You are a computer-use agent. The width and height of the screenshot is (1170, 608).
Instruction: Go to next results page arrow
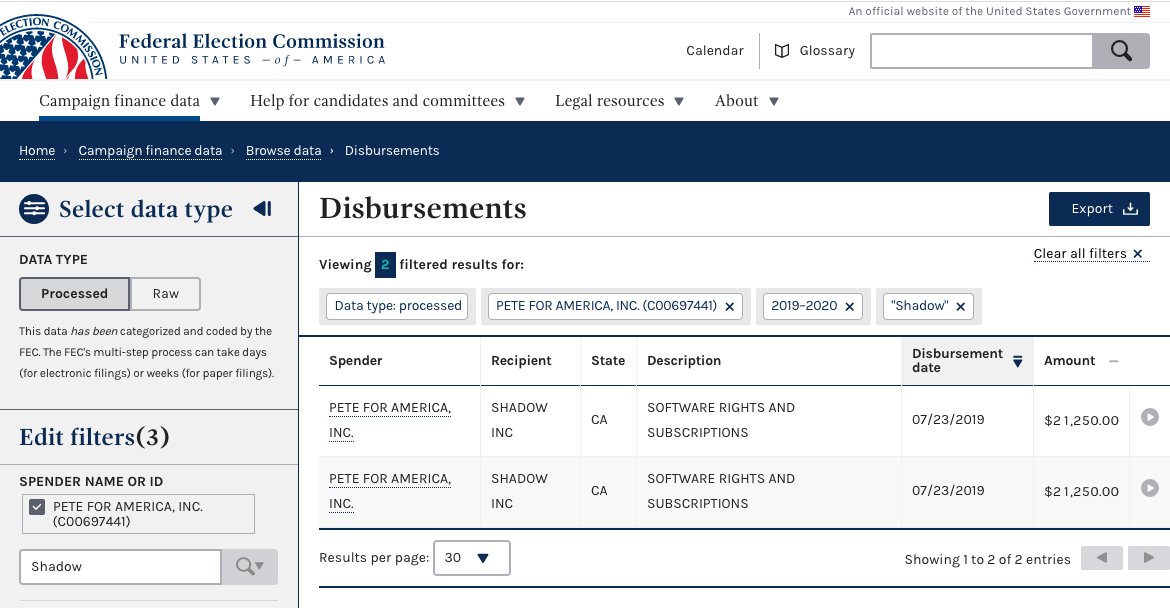tap(1148, 558)
